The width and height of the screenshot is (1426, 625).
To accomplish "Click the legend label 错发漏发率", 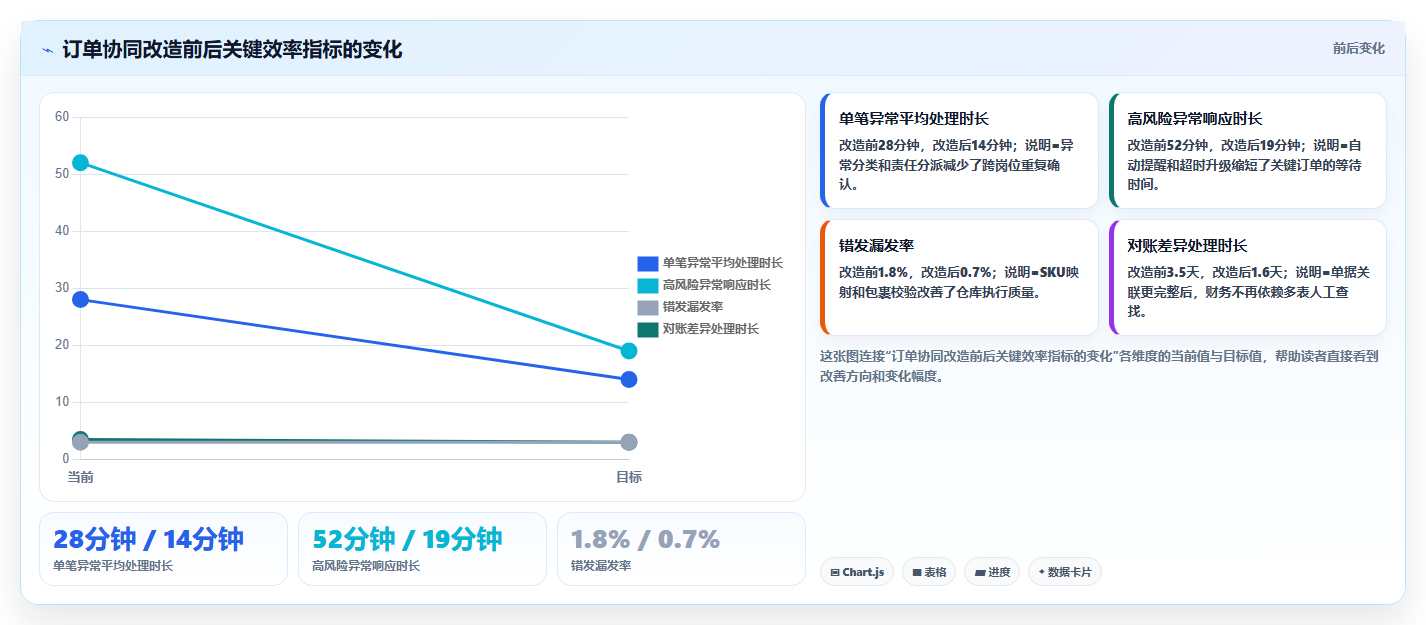I will [692, 307].
